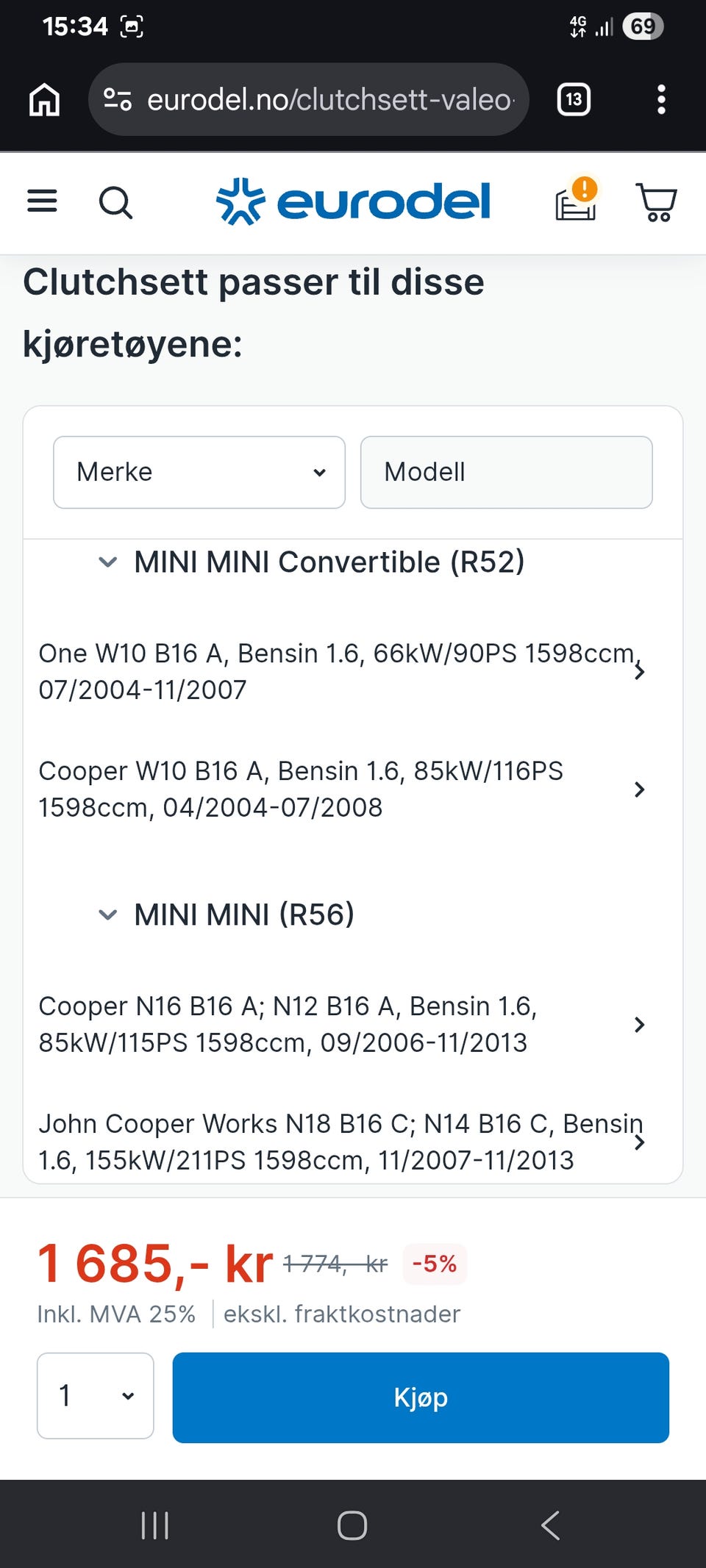Open the hamburger navigation menu
Viewport: 706px width, 1568px height.
click(x=42, y=201)
